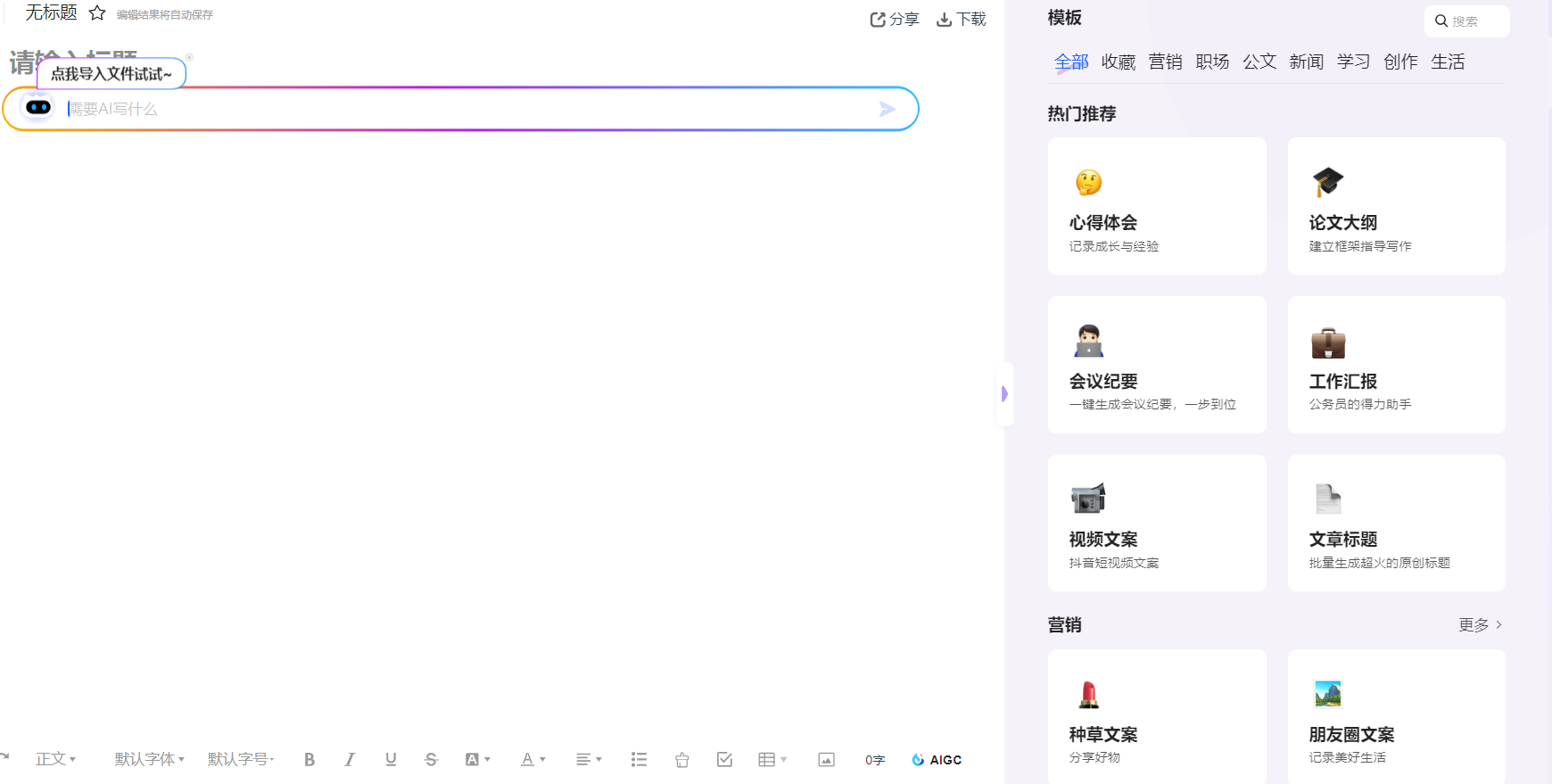Image resolution: width=1552 pixels, height=784 pixels.
Task: Click the 公务员的得力助手 description text
Action: (1360, 404)
